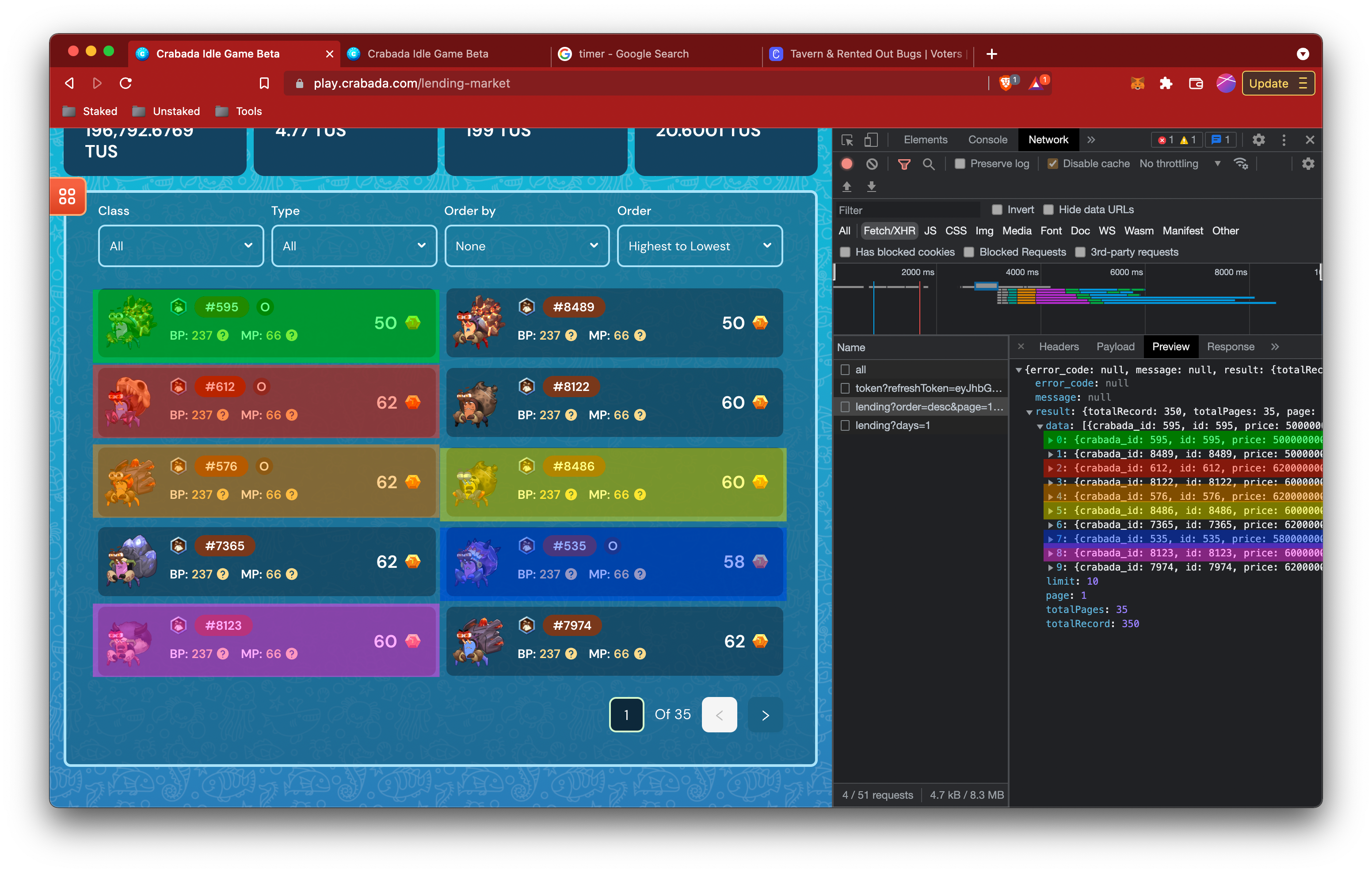1372x873 pixels.
Task: Click the MP help icon on #7974
Action: point(640,654)
